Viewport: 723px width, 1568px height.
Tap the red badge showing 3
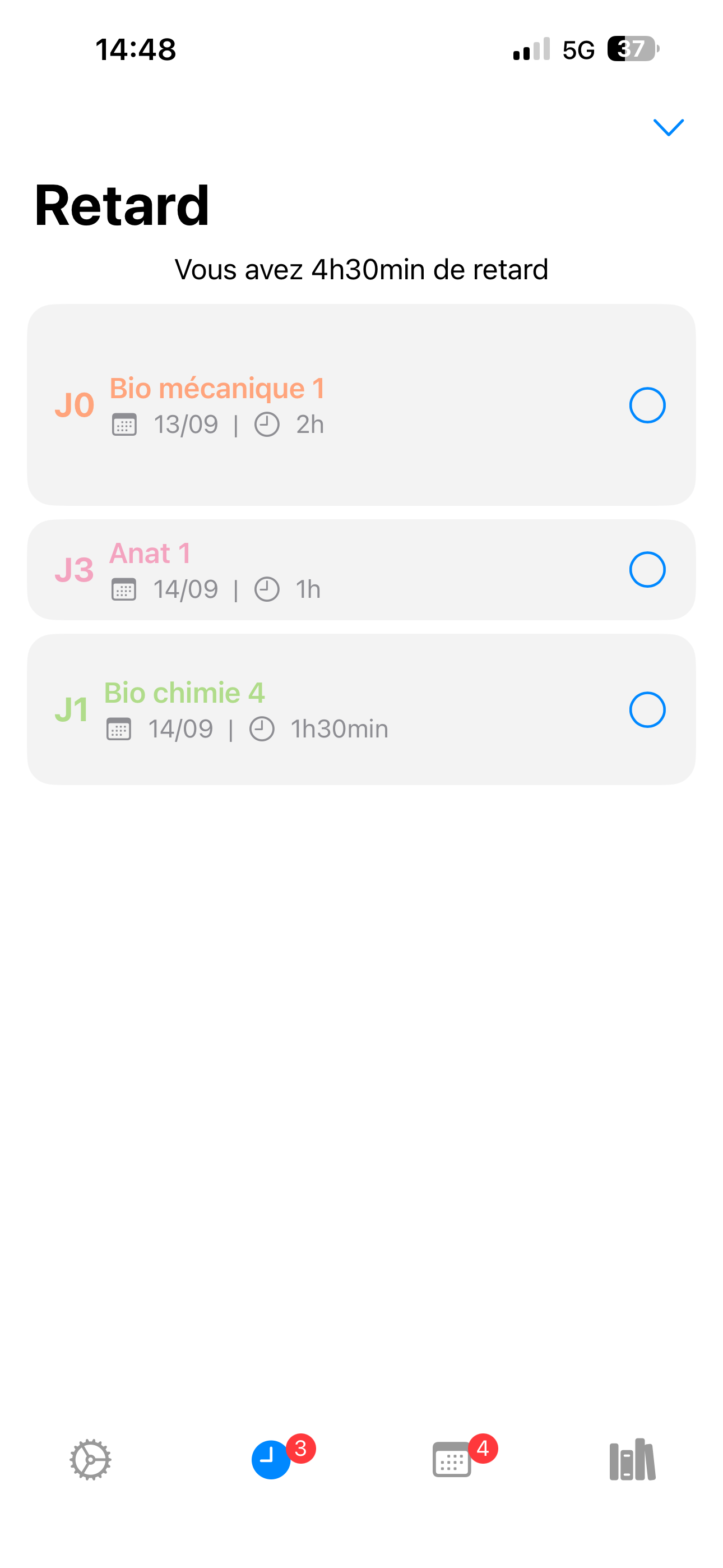point(300,1449)
